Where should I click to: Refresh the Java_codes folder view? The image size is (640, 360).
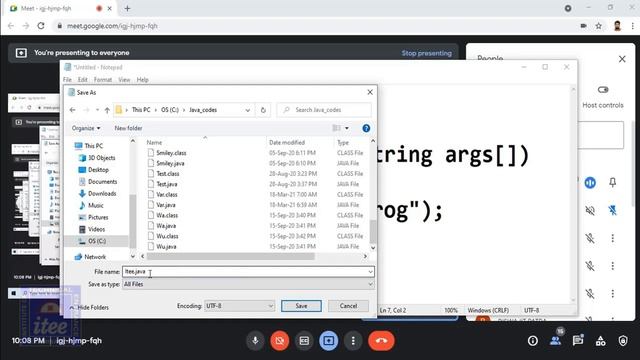(x=263, y=110)
